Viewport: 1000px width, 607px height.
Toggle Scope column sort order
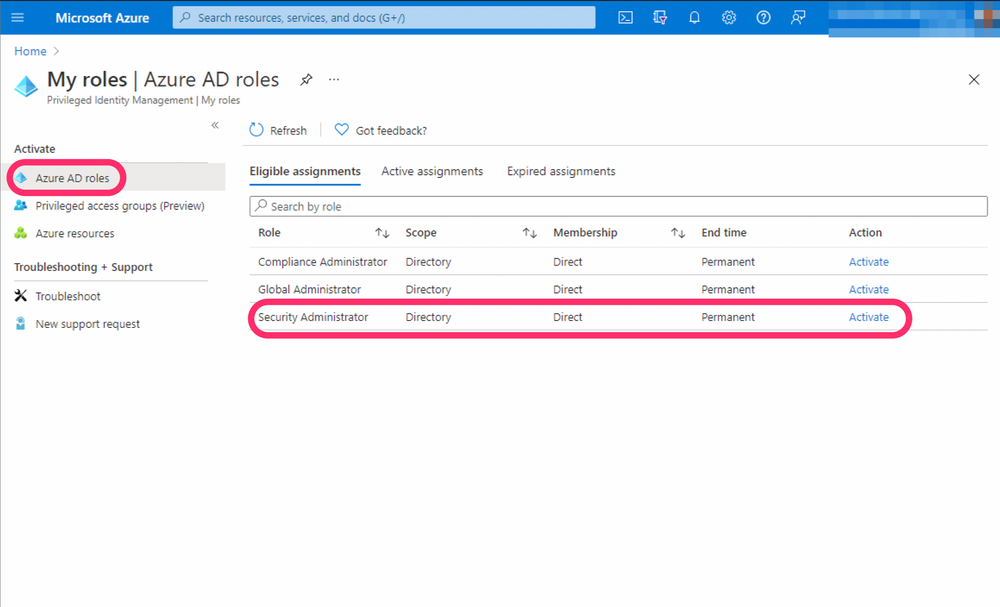click(529, 232)
